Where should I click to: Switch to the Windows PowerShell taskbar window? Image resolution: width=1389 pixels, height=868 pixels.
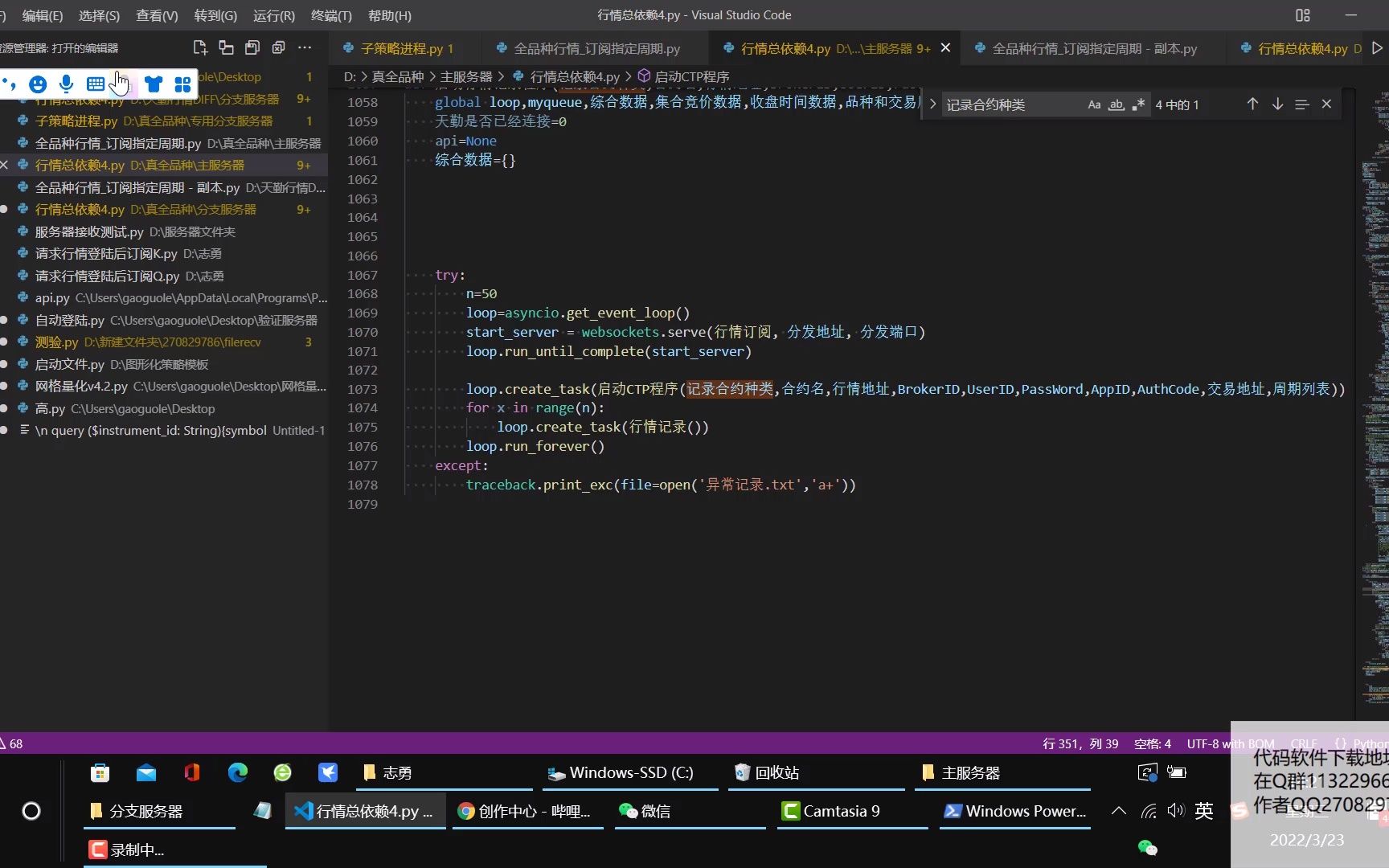click(1015, 811)
